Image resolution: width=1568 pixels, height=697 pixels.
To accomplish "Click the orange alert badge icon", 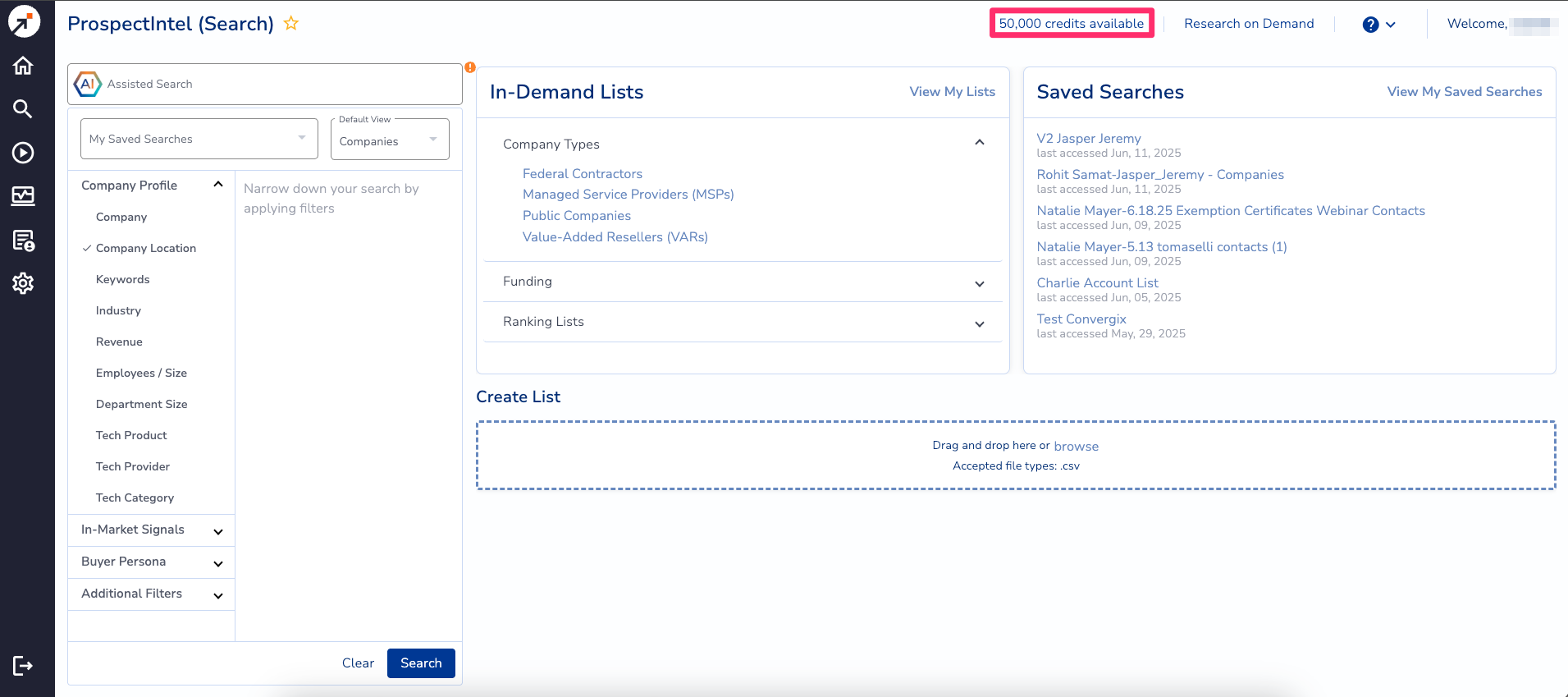I will [x=470, y=67].
